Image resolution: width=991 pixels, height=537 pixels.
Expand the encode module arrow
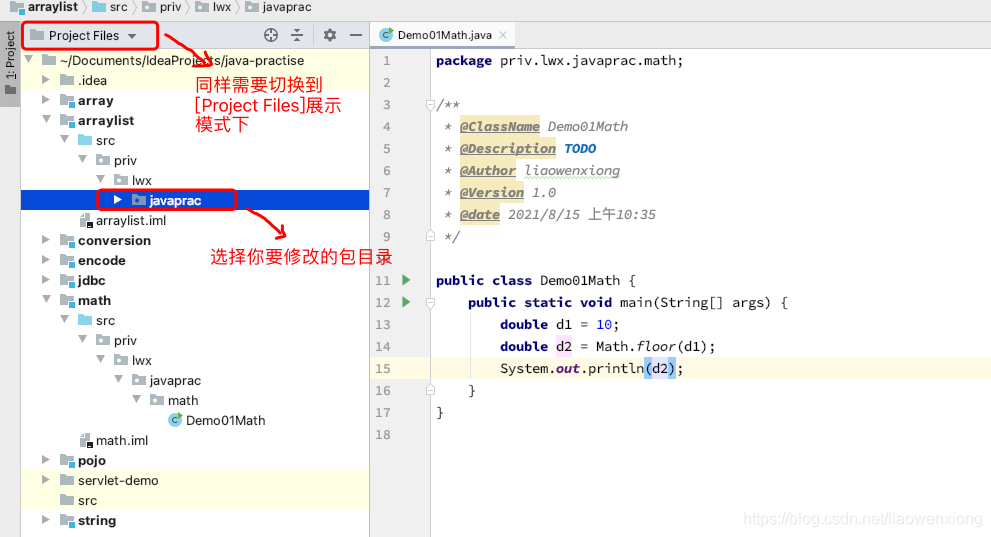point(46,260)
